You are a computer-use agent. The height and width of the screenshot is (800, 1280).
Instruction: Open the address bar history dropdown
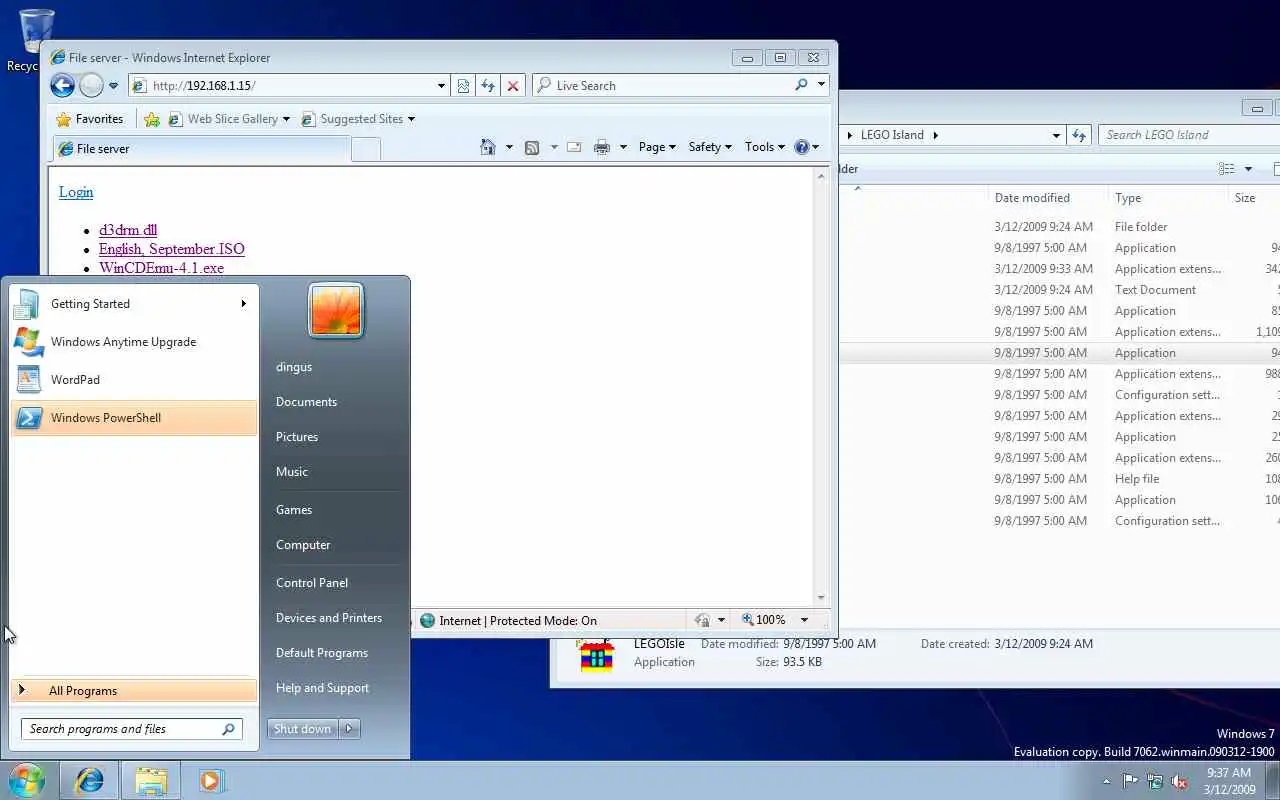441,86
